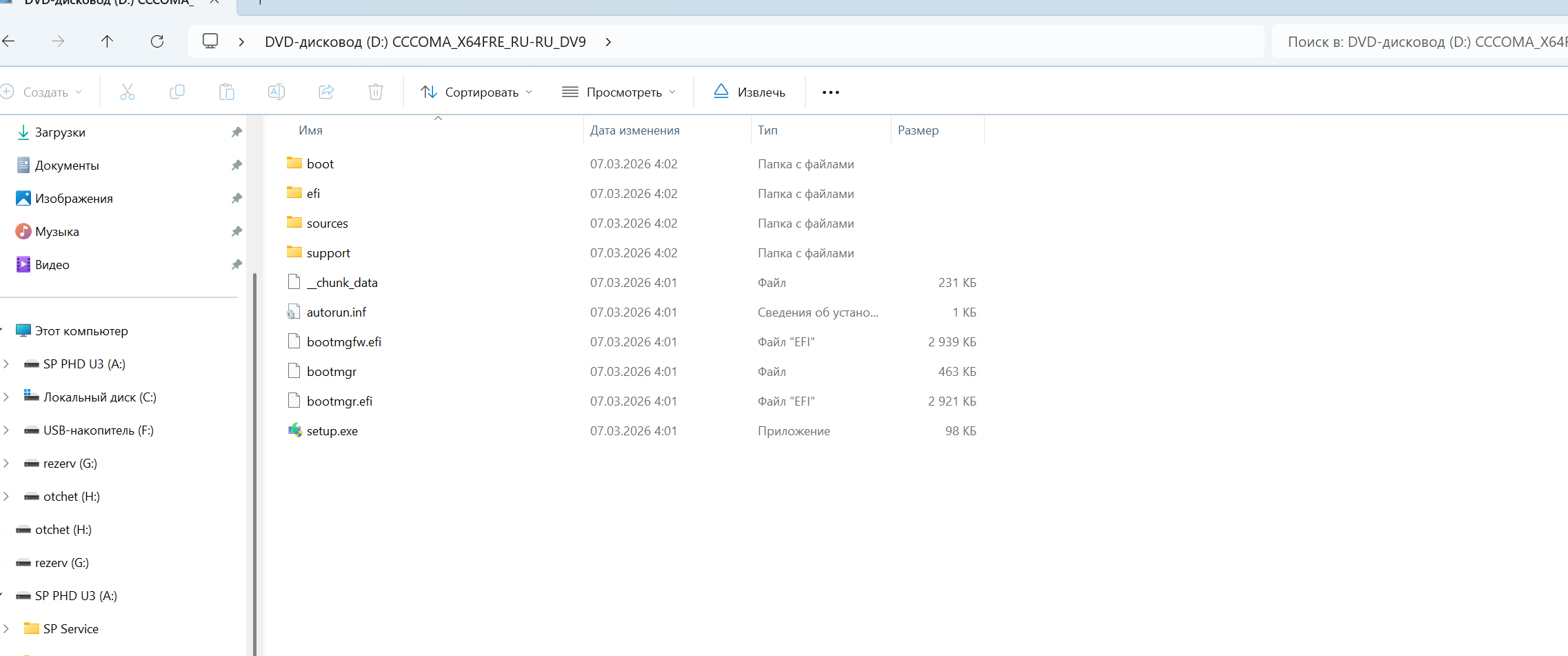Click the Rename icon in toolbar
Viewport: 1568px width, 656px height.
click(x=277, y=92)
